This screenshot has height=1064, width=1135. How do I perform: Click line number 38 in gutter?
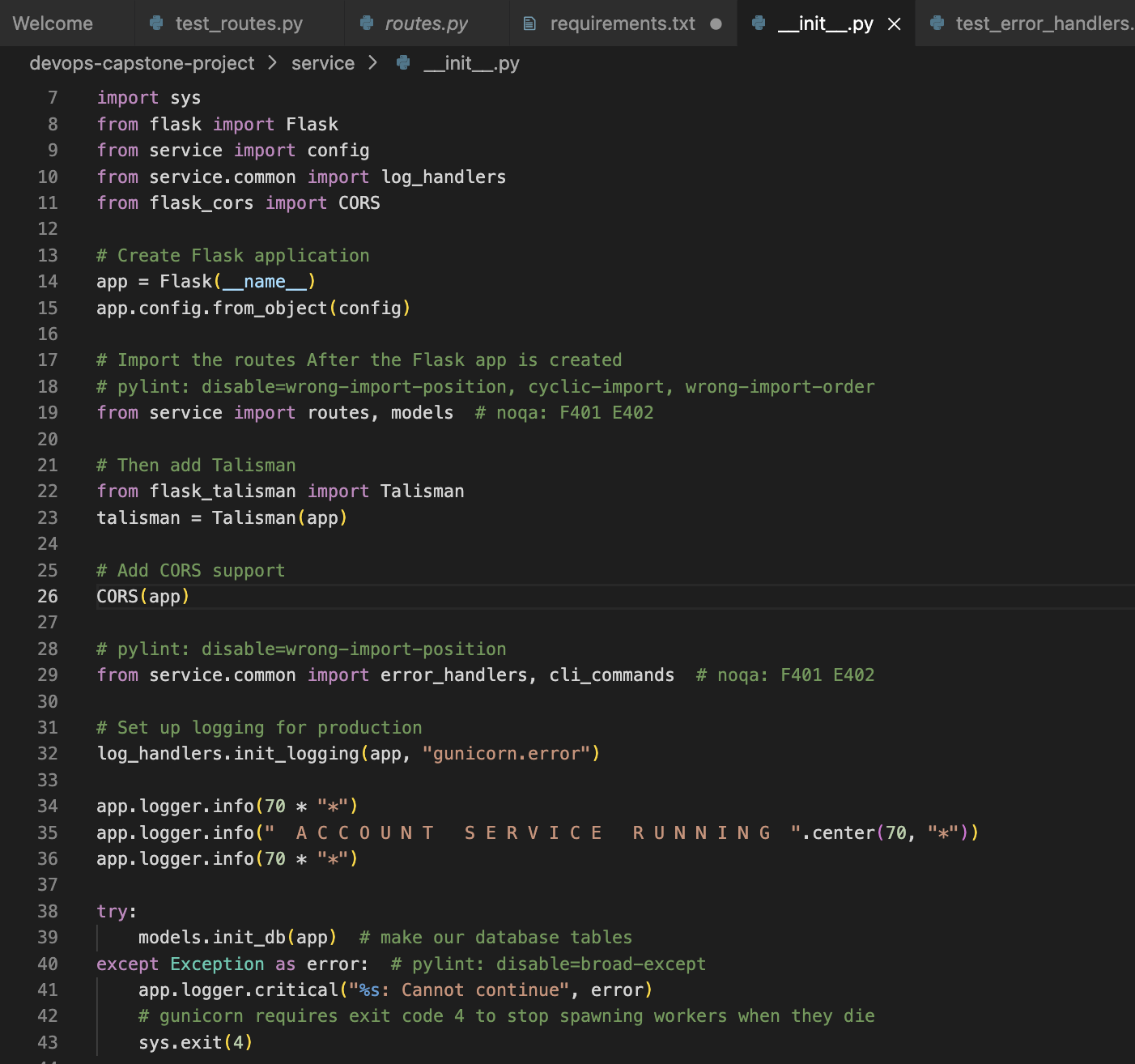48,912
